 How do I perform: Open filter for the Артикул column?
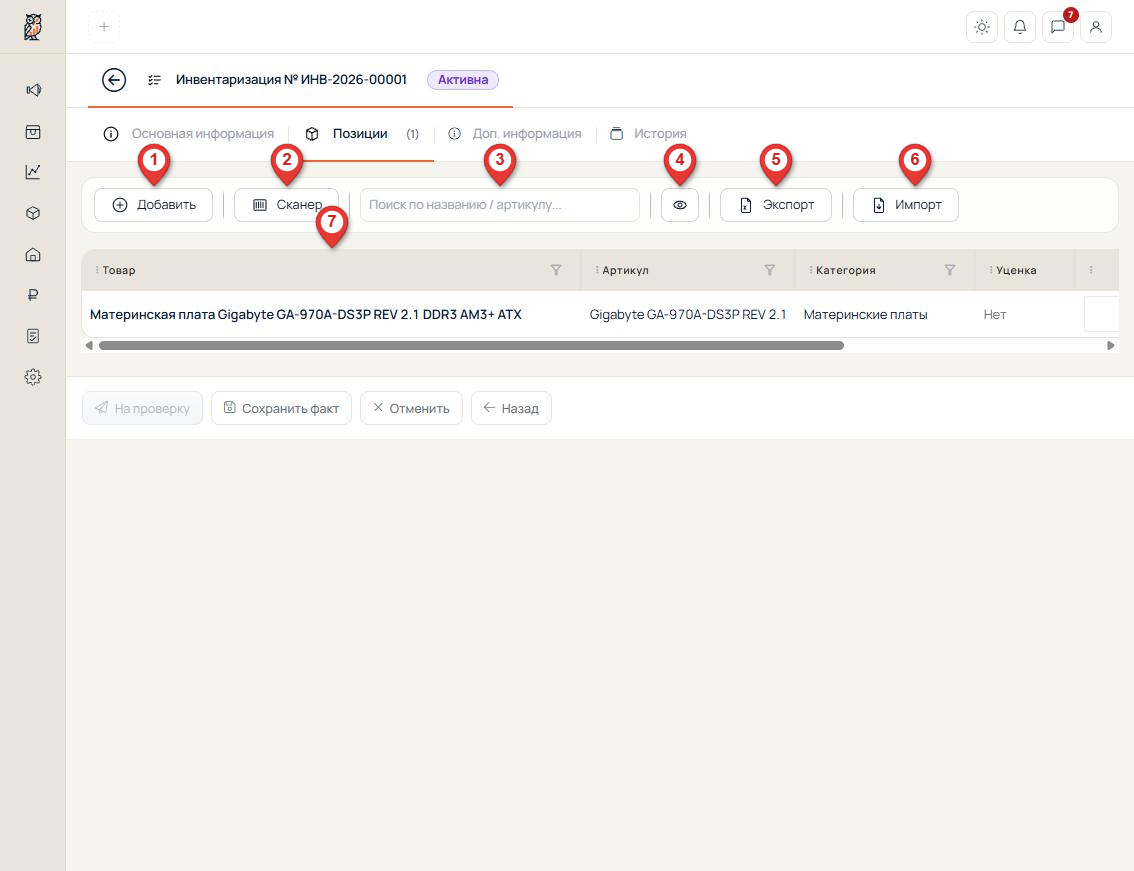(770, 270)
